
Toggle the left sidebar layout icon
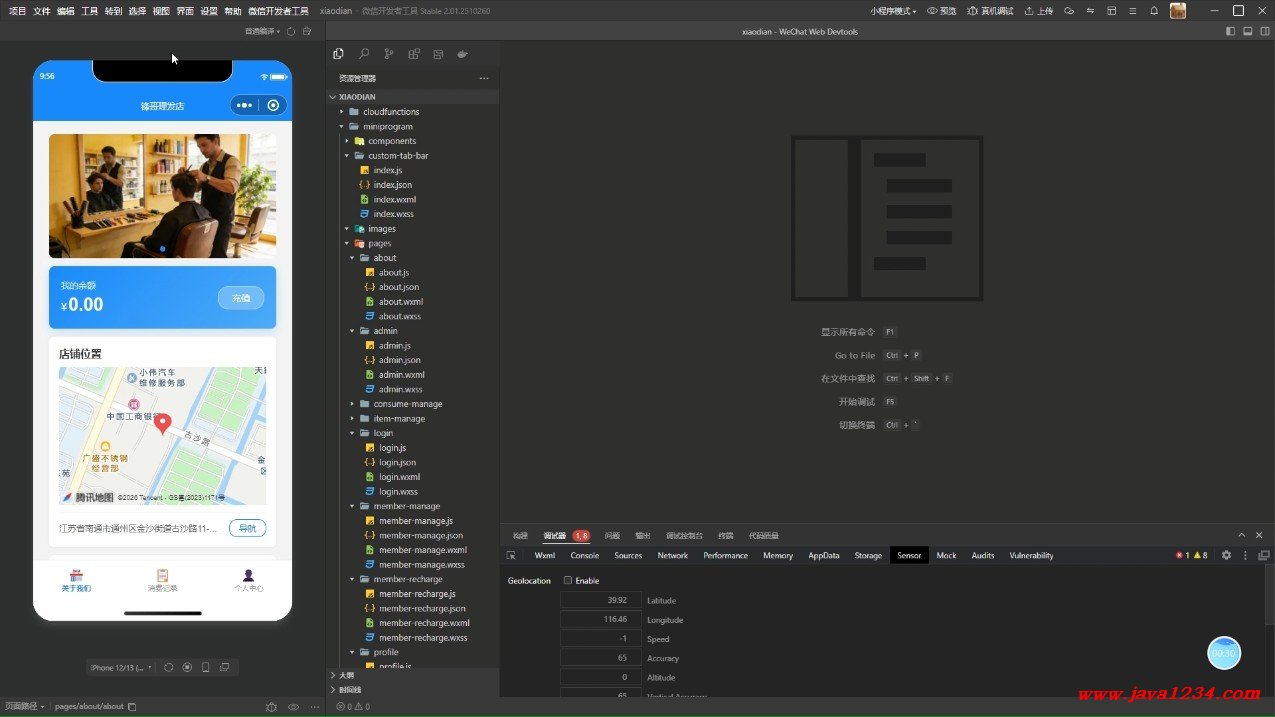1231,31
